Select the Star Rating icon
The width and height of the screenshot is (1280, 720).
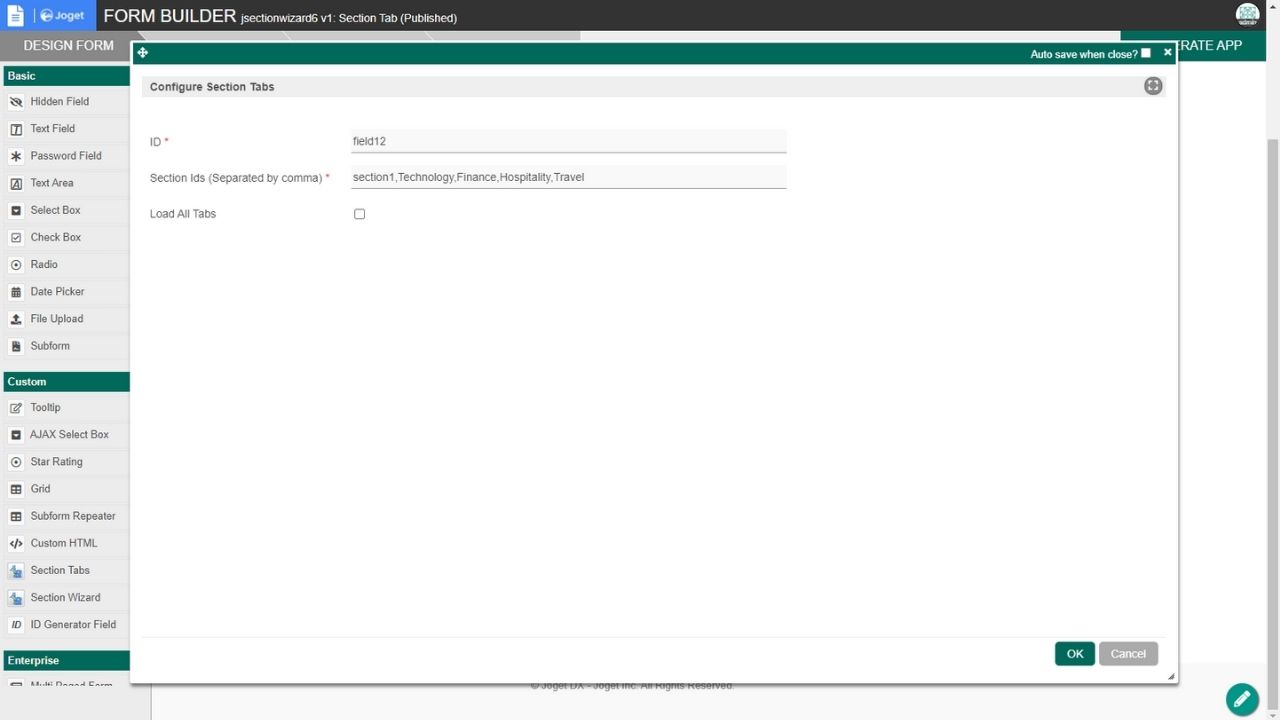(16, 462)
